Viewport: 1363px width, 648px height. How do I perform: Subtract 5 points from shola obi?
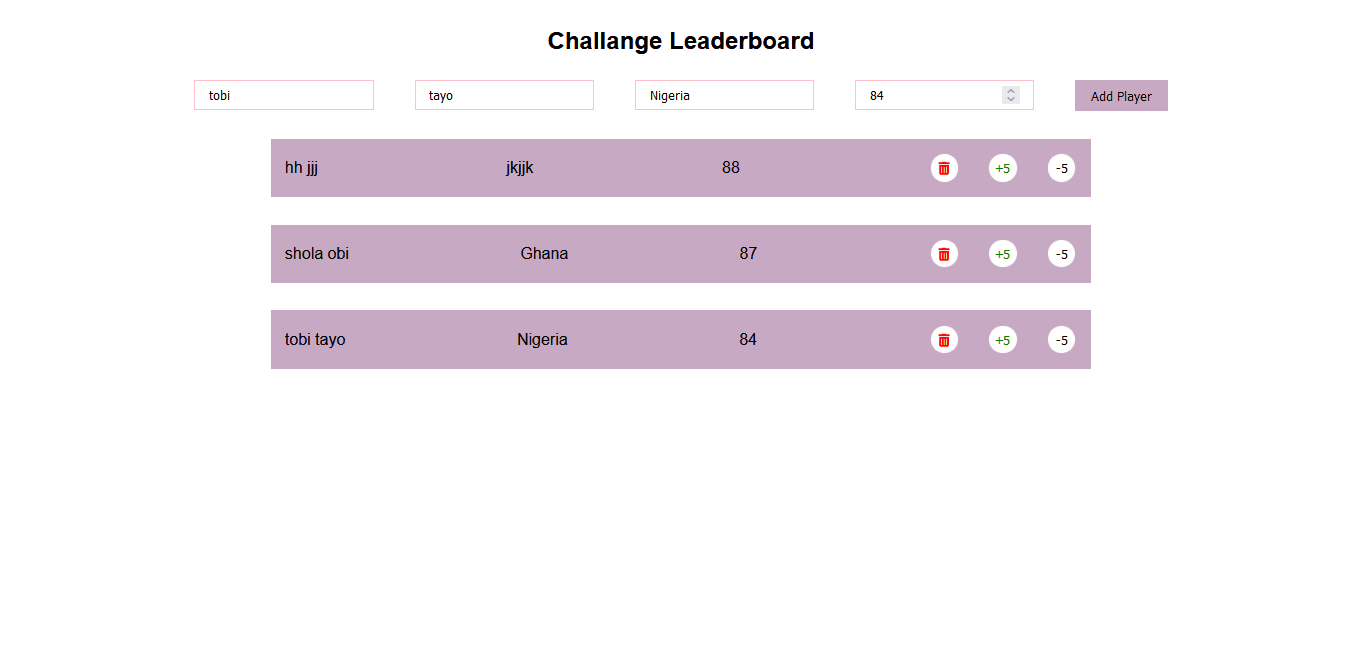point(1062,254)
